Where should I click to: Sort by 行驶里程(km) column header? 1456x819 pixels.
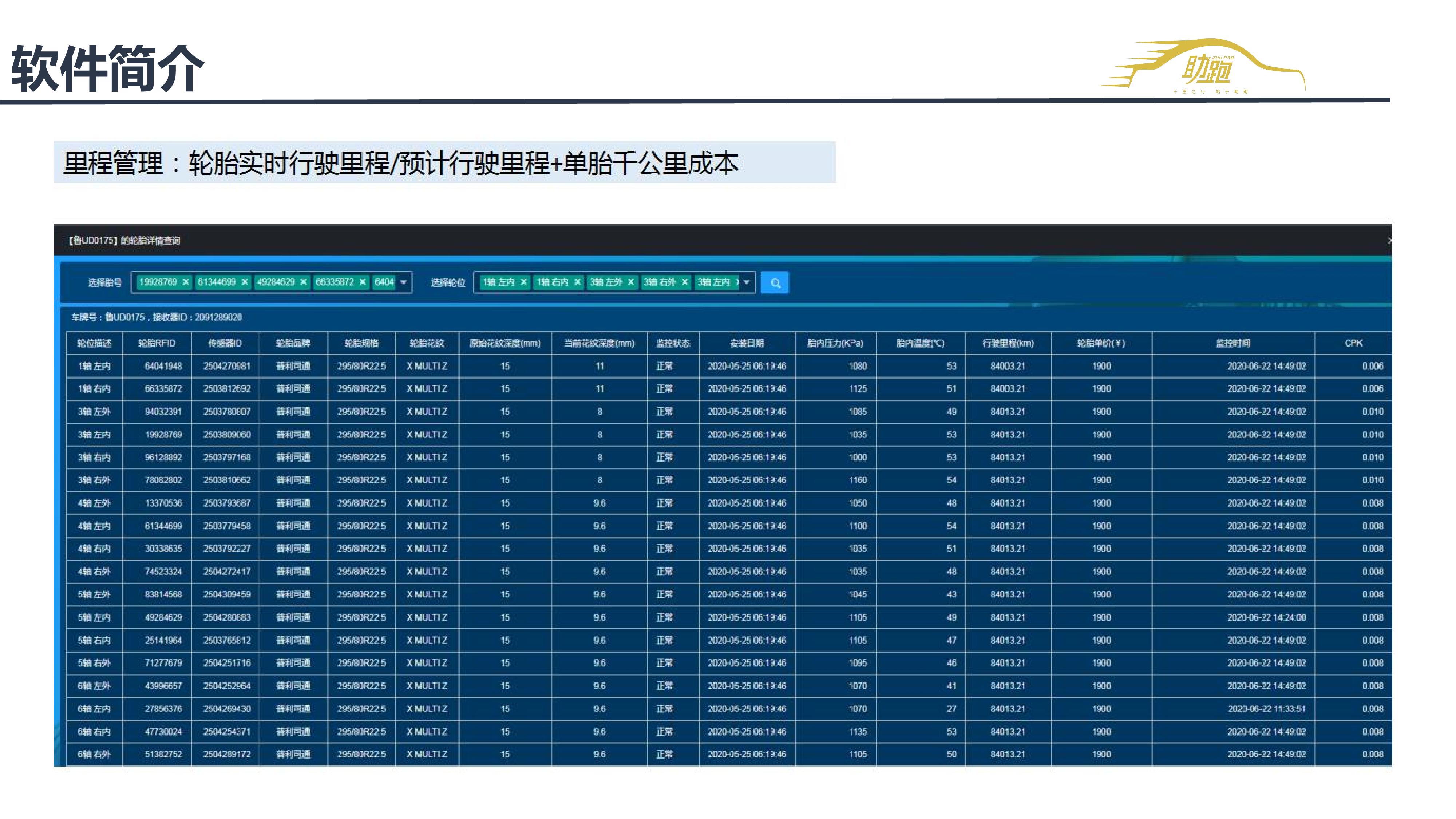pyautogui.click(x=1008, y=343)
